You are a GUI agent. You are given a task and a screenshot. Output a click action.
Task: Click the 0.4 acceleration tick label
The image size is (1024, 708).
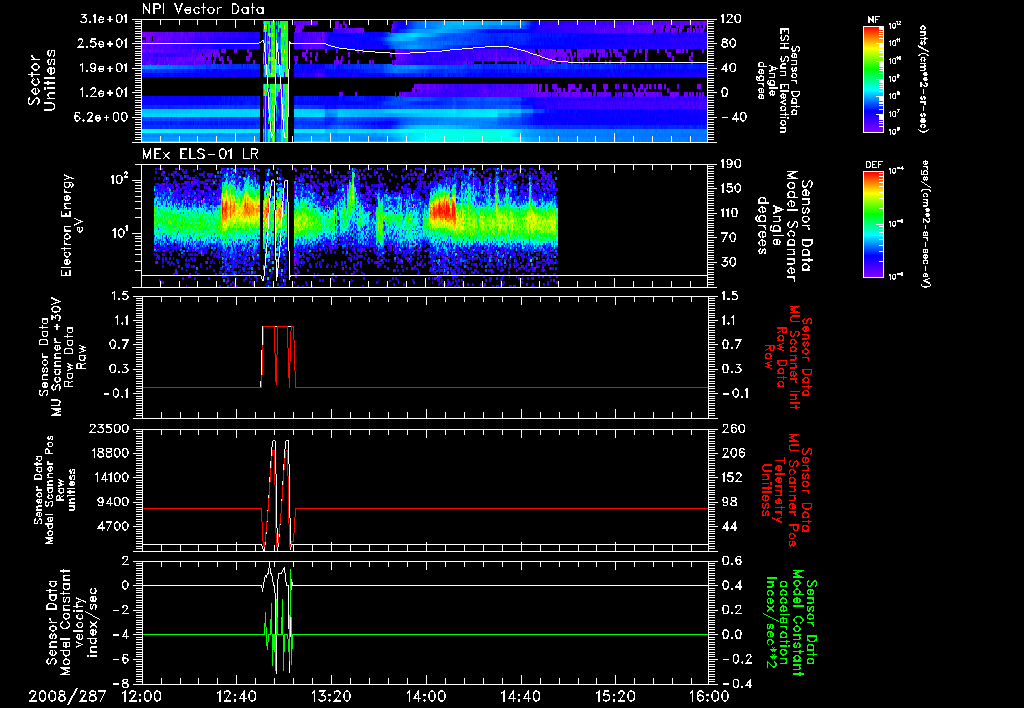click(x=731, y=585)
